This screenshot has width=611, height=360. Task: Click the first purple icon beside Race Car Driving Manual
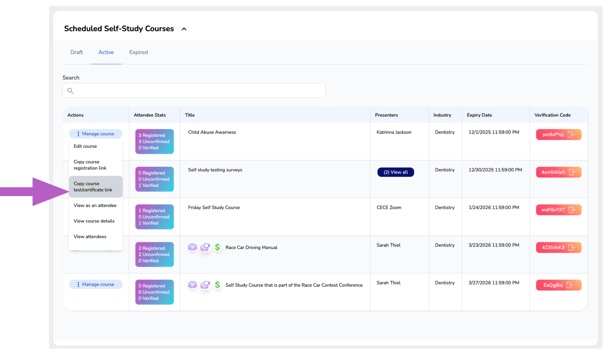(192, 247)
